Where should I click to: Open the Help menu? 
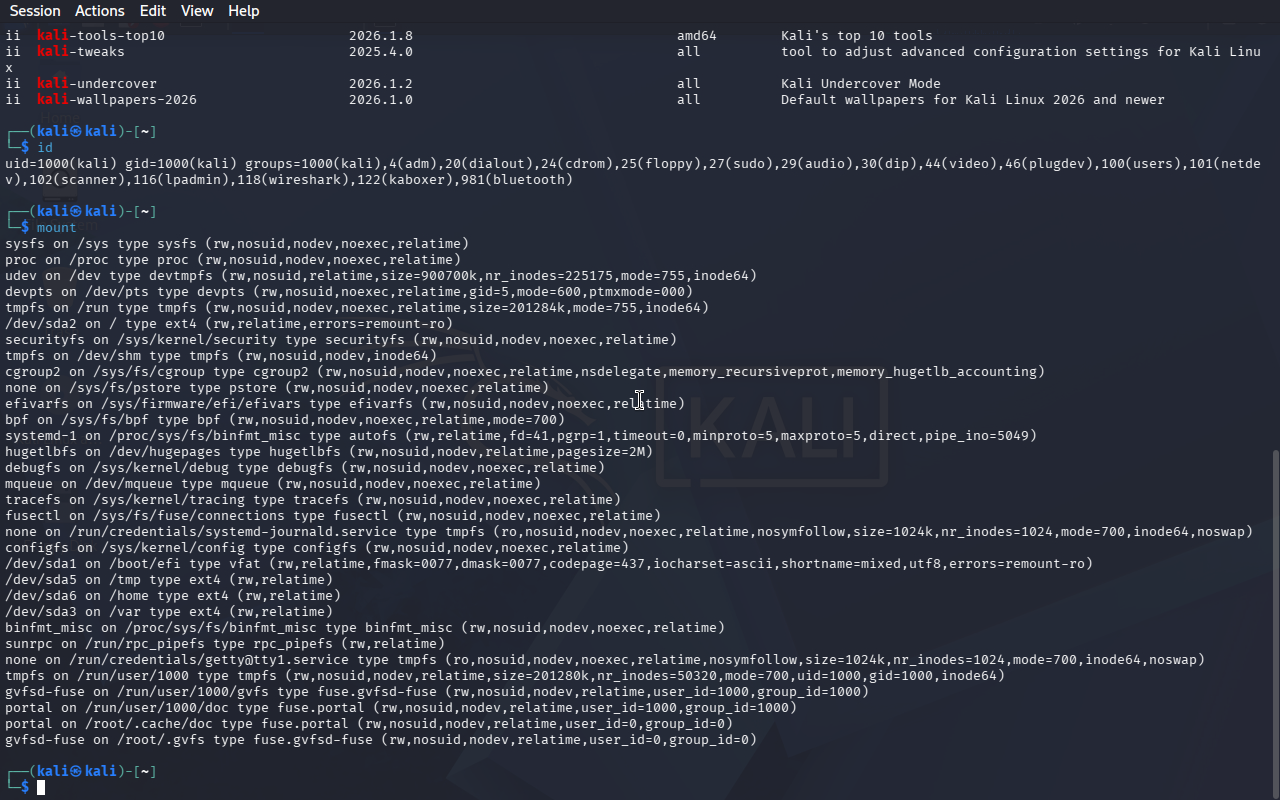point(243,11)
